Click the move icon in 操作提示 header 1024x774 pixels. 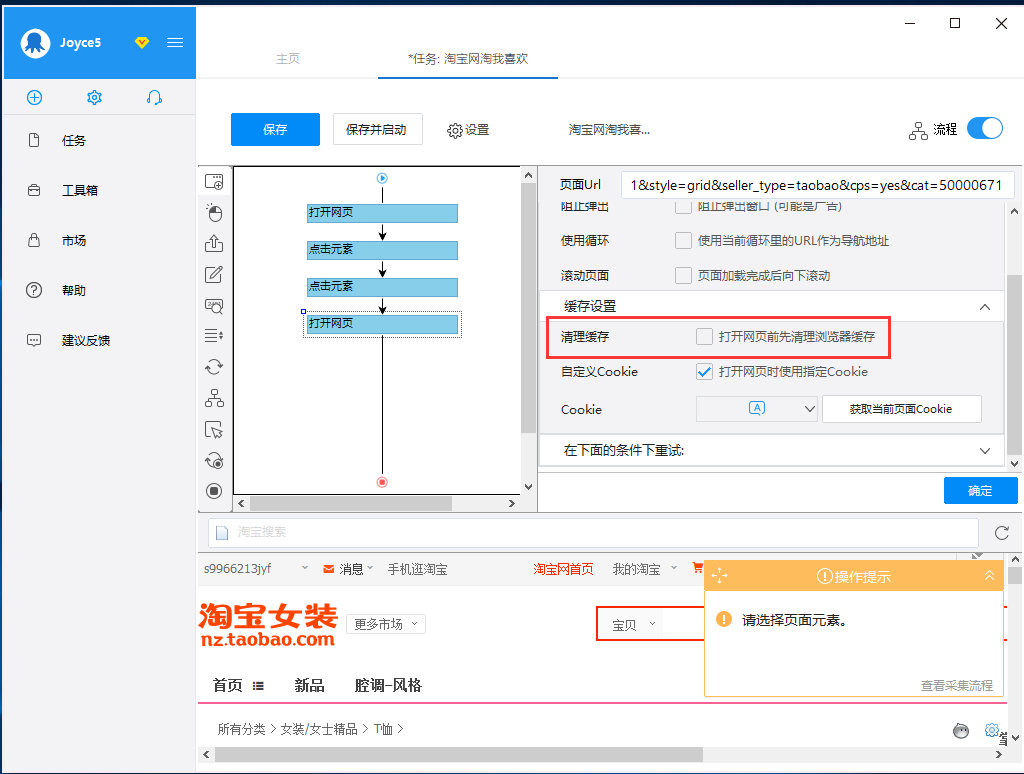pyautogui.click(x=720, y=575)
